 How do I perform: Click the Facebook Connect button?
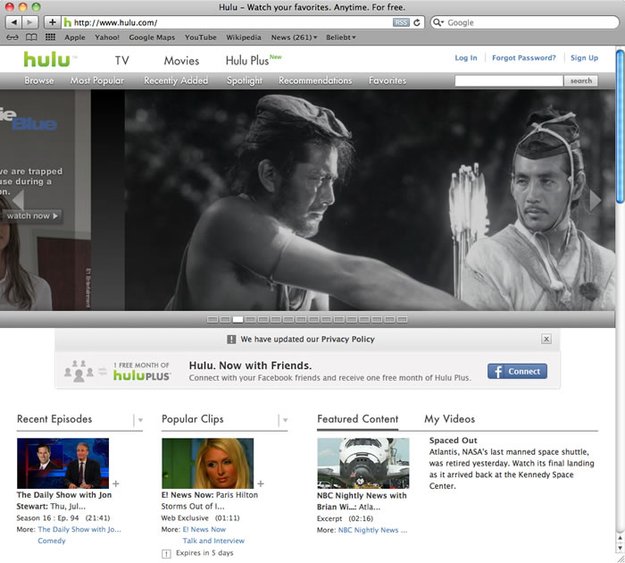[517, 371]
